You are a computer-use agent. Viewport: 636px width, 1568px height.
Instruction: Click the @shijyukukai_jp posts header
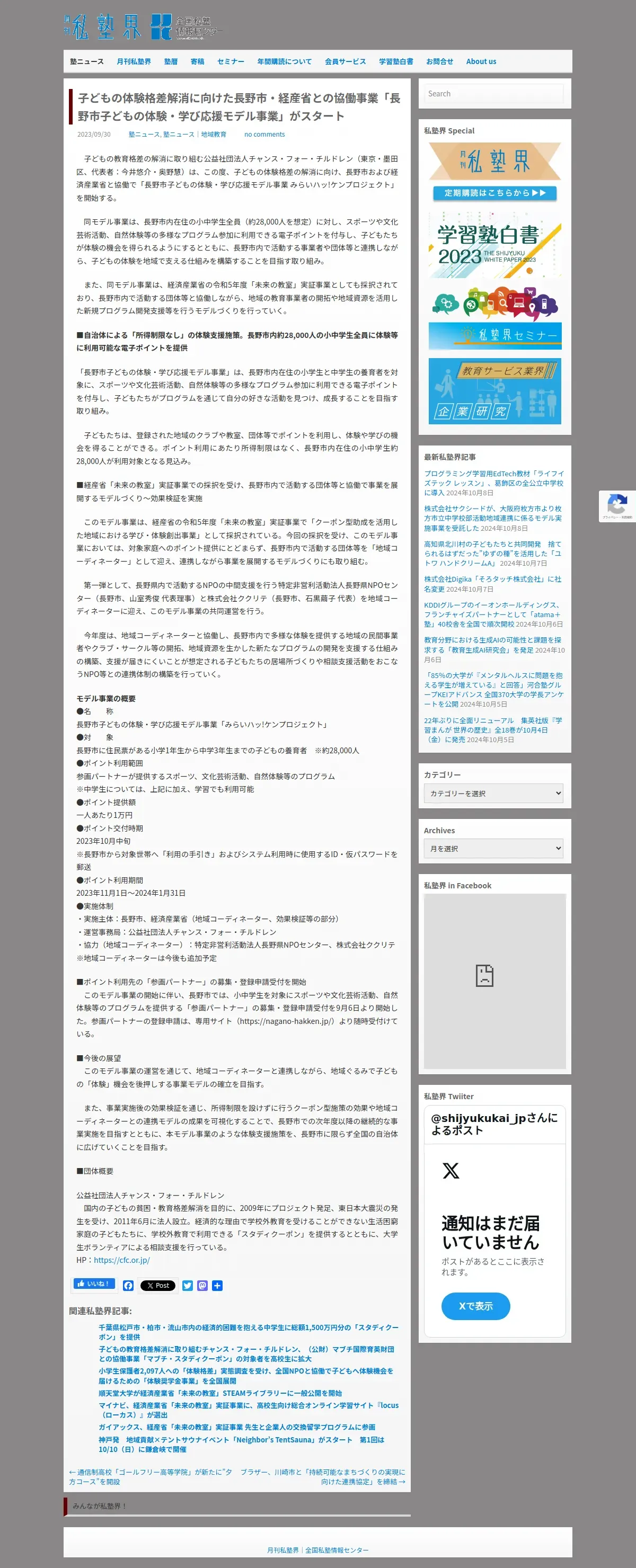pyautogui.click(x=494, y=1124)
